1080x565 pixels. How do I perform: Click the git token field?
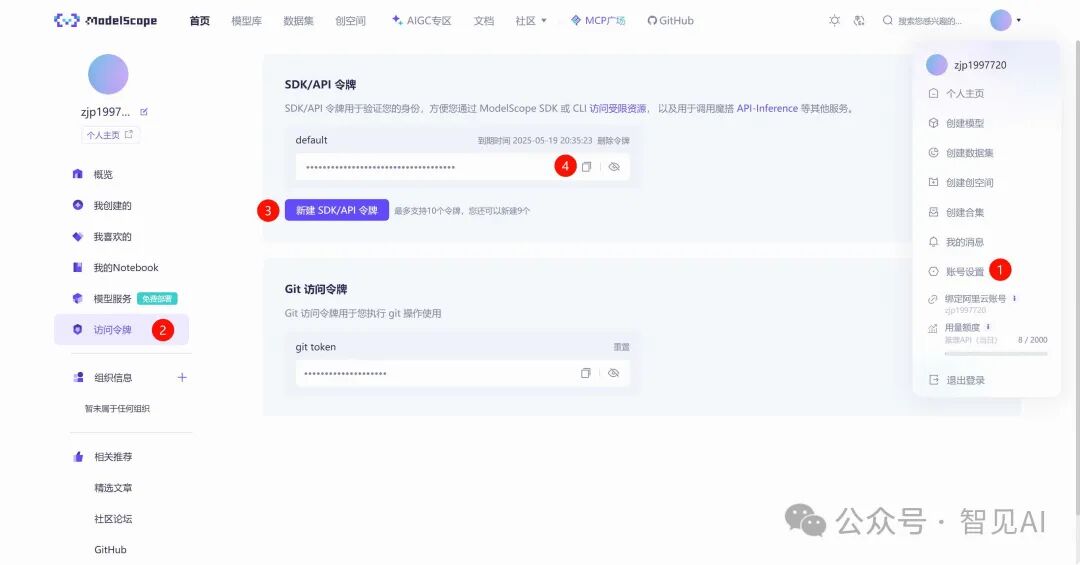click(x=462, y=373)
